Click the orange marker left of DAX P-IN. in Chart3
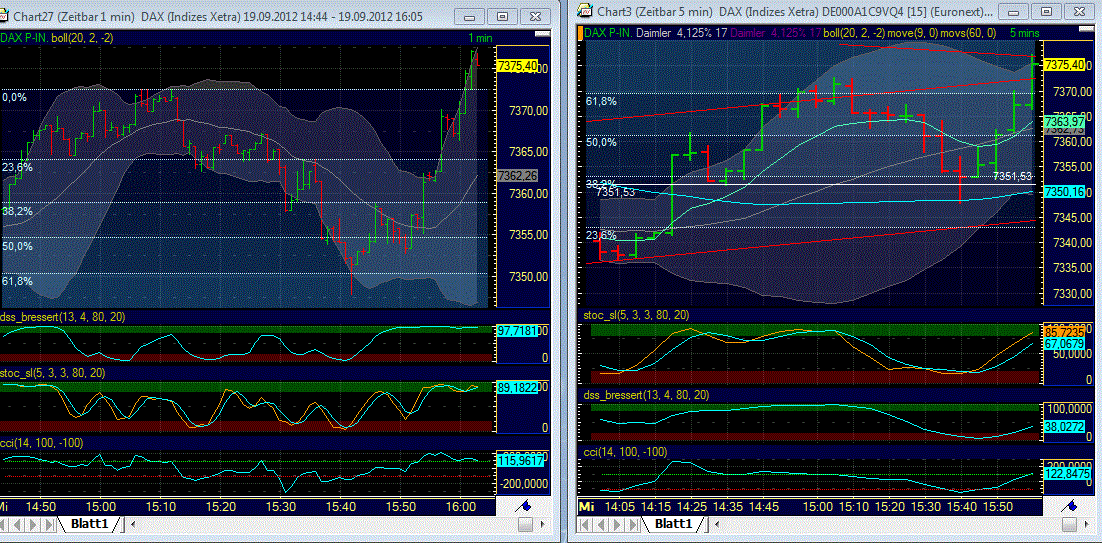This screenshot has height=543, width=1102. [583, 32]
